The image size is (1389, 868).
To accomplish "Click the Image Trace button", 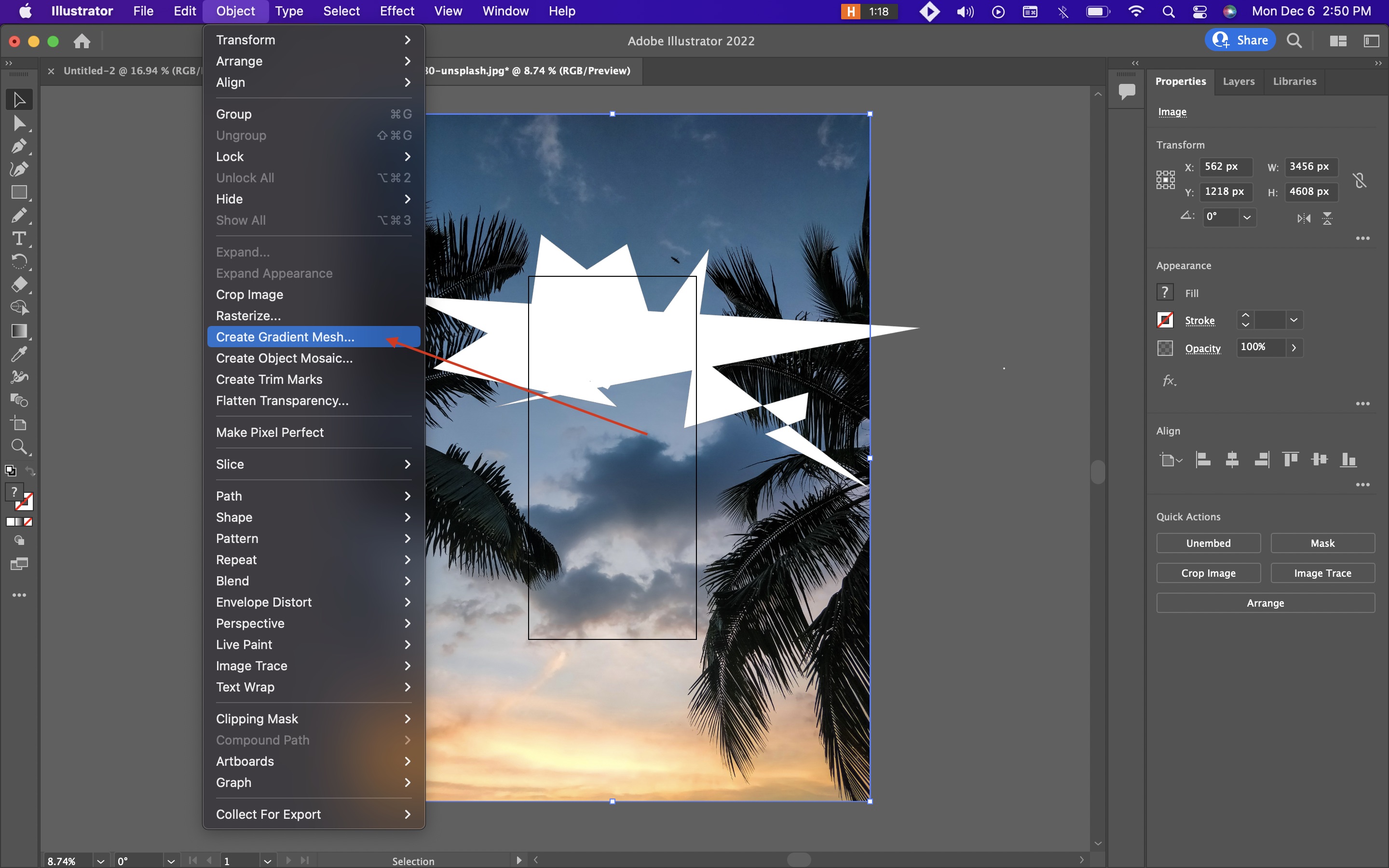I will [x=1322, y=572].
